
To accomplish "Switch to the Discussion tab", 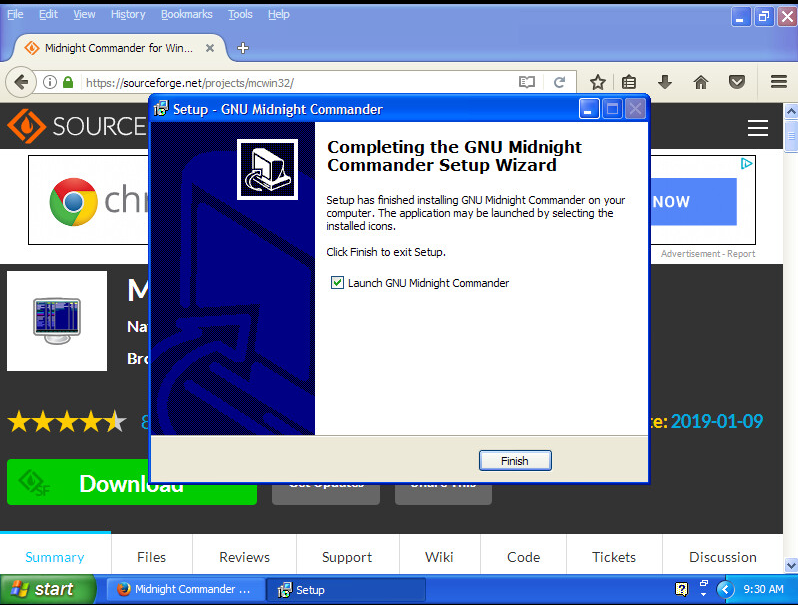I will click(x=723, y=557).
